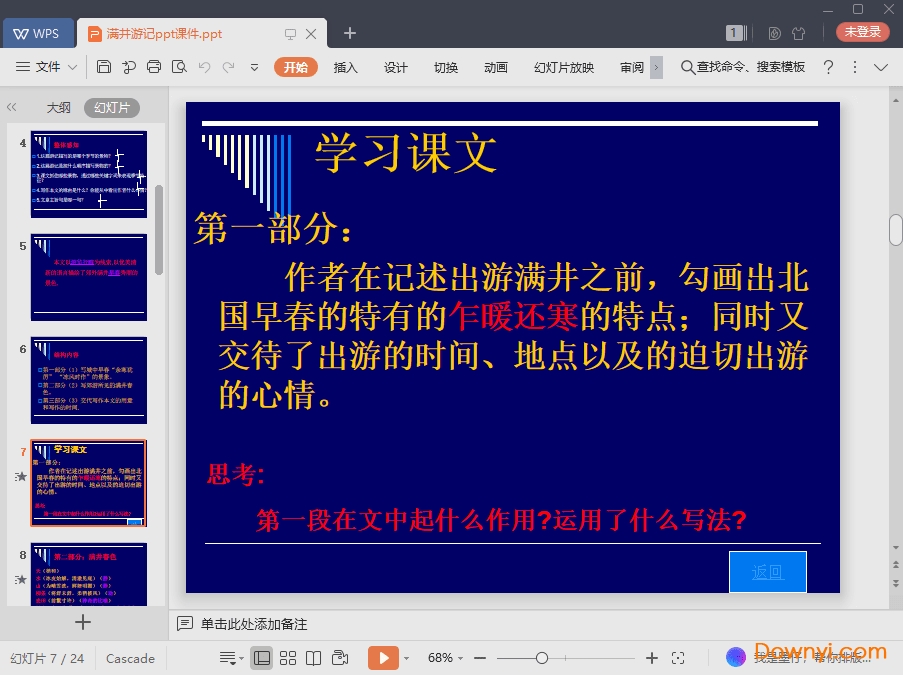Switch to slide sorter view icon

(287, 658)
